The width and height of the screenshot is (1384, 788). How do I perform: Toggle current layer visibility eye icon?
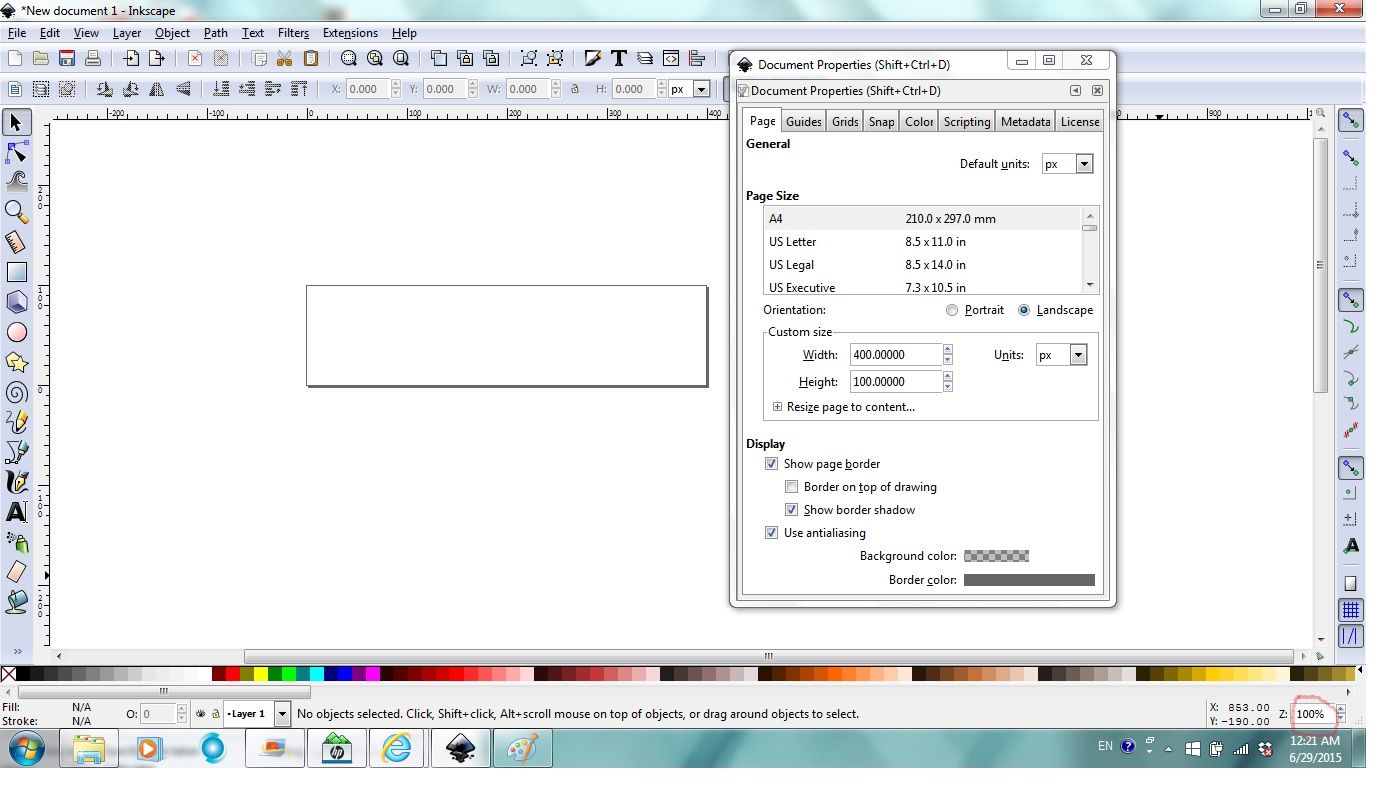(x=201, y=714)
